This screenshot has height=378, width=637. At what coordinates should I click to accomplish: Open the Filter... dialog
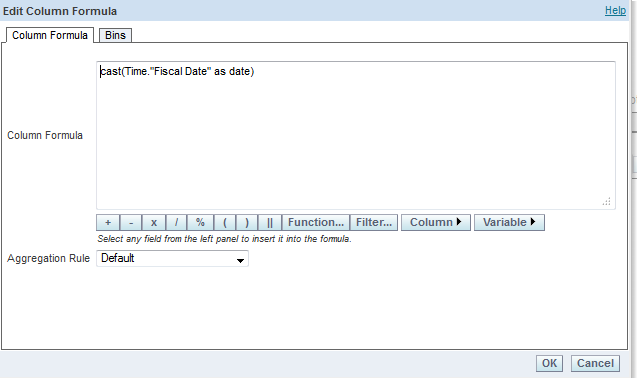point(374,223)
